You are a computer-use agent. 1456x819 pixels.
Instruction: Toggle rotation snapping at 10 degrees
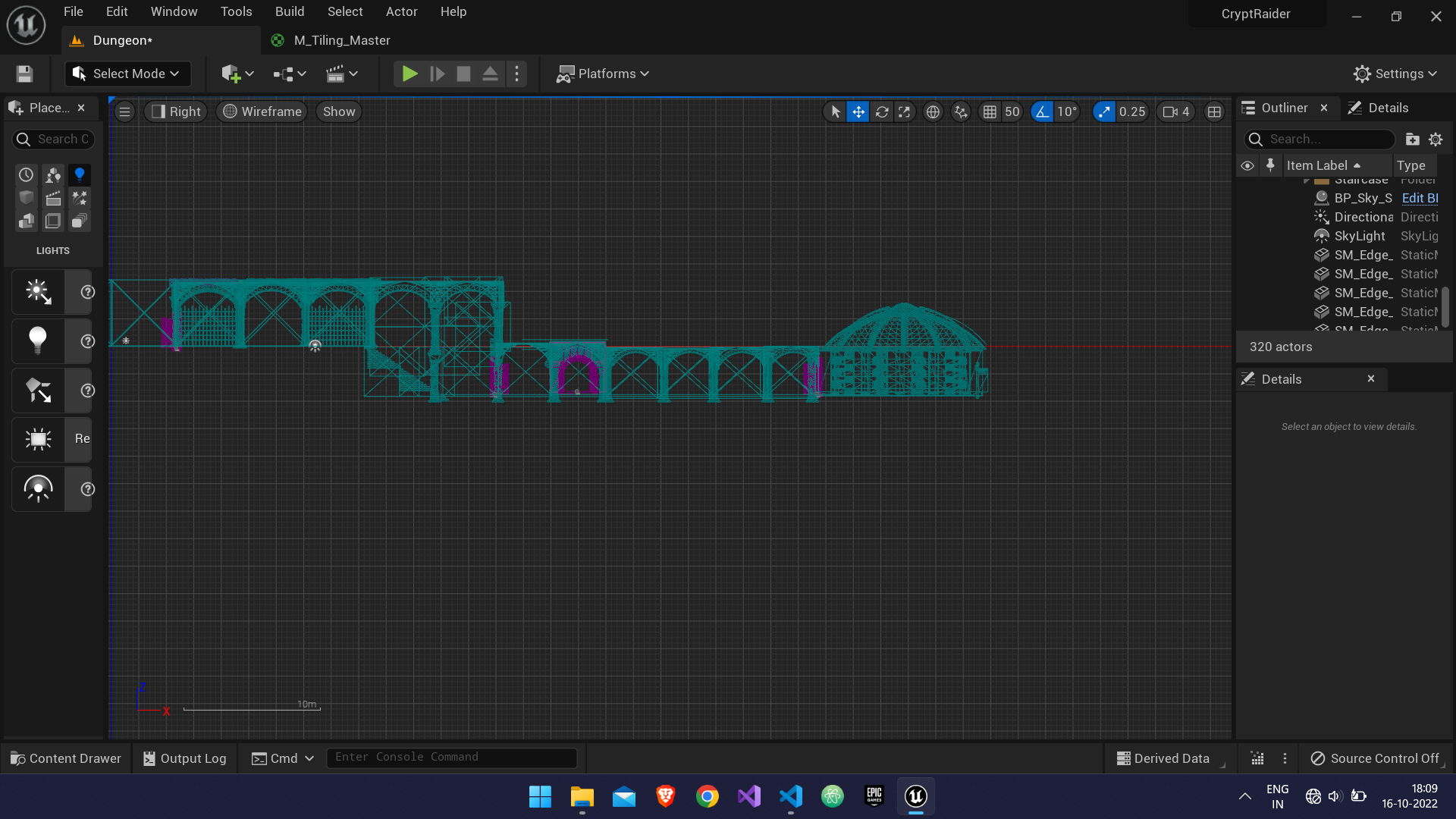[1043, 111]
